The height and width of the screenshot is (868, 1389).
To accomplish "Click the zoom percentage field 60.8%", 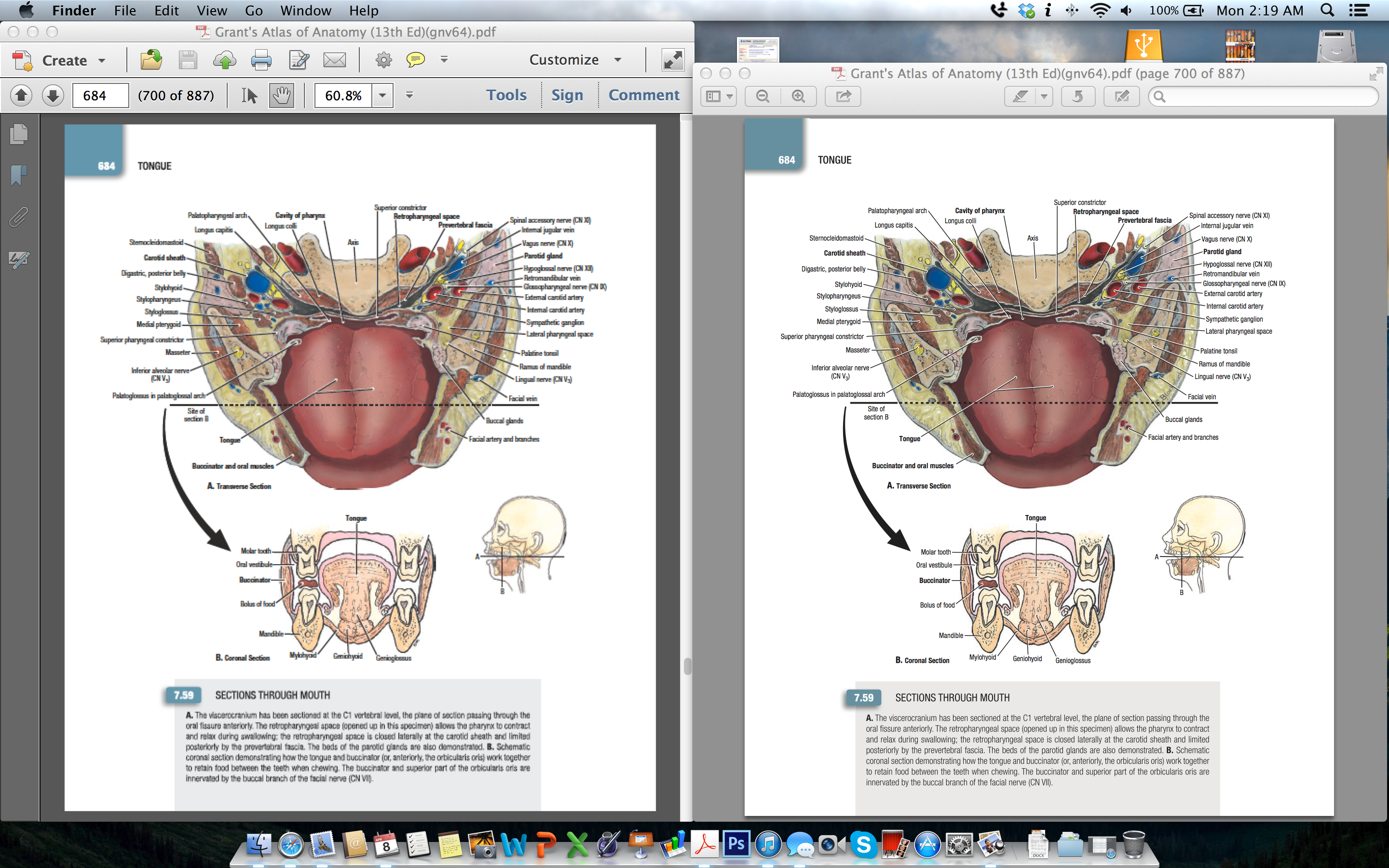I will pyautogui.click(x=343, y=95).
